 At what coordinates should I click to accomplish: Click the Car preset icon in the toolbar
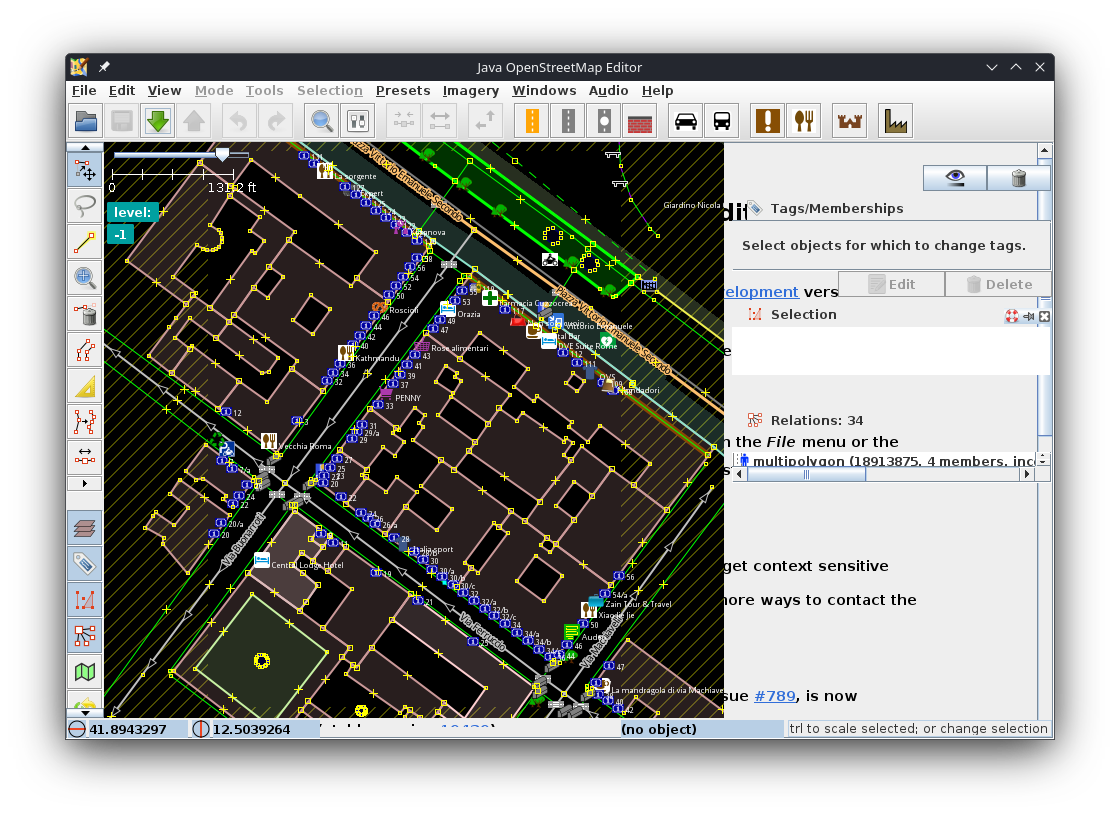[x=686, y=121]
